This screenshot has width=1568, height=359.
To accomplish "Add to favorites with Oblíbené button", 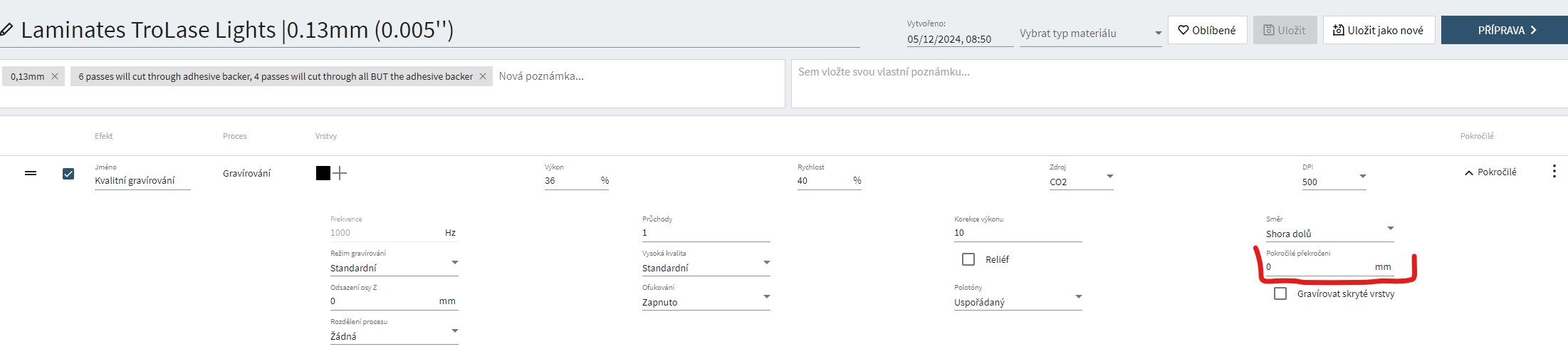I will (1207, 30).
